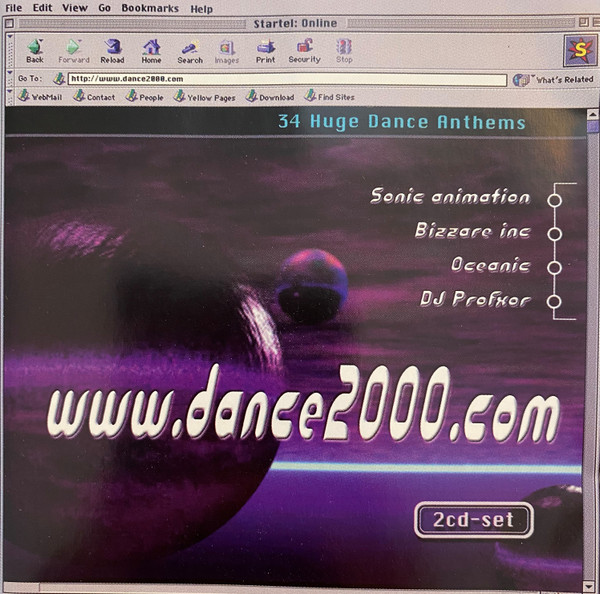Click the vertical scrollbar up arrow
Viewport: 600px width, 594px height.
[592, 114]
